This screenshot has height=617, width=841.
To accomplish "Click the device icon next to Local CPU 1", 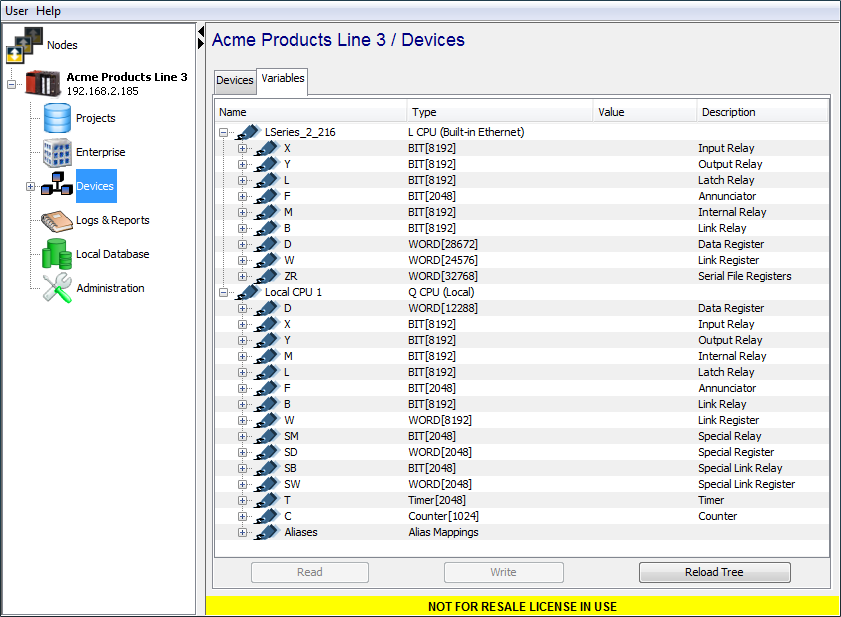I will [x=248, y=292].
